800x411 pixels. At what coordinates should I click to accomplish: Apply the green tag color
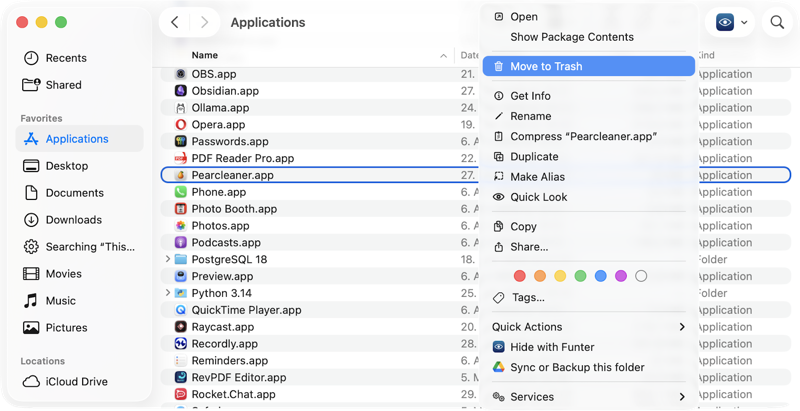coord(580,276)
